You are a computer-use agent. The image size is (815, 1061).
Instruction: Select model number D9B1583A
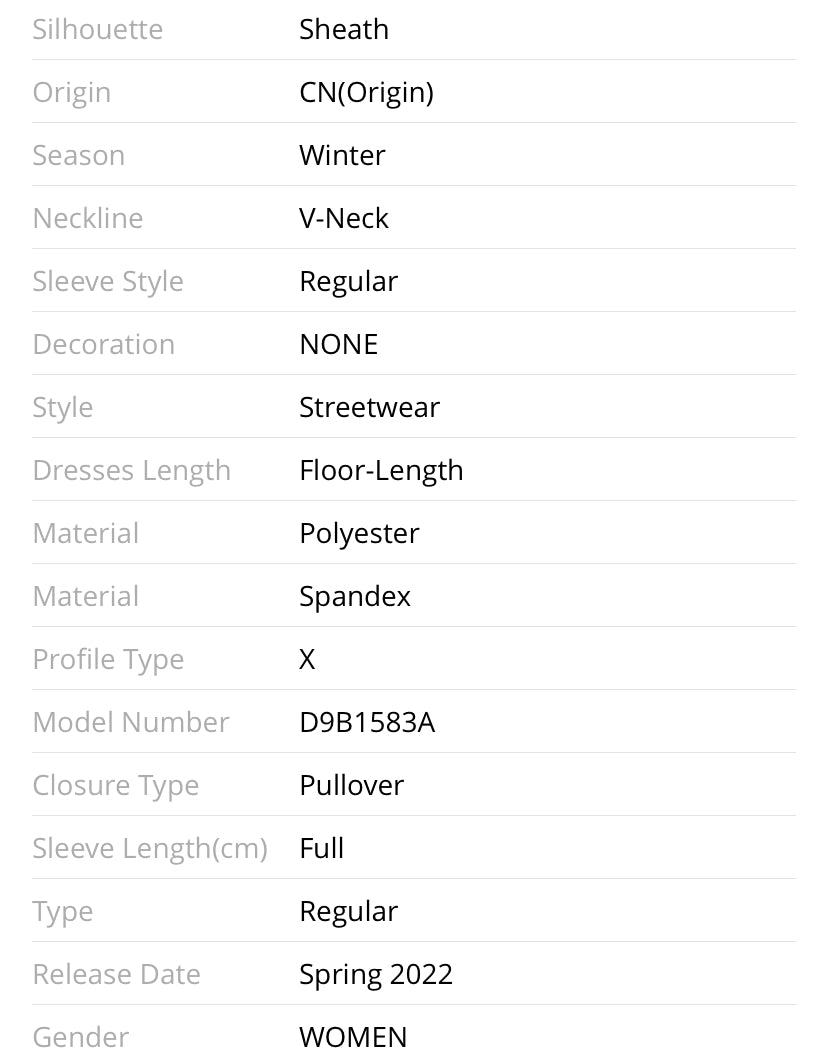tap(367, 722)
